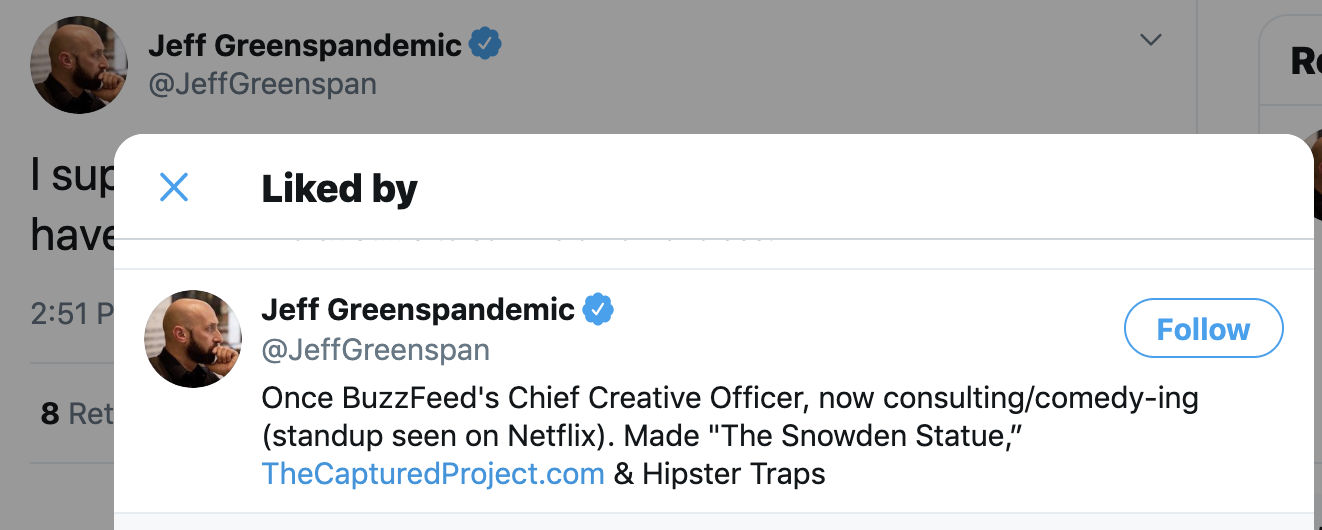The image size is (1322, 530).
Task: Click the Liked by dialog heading
Action: click(339, 188)
